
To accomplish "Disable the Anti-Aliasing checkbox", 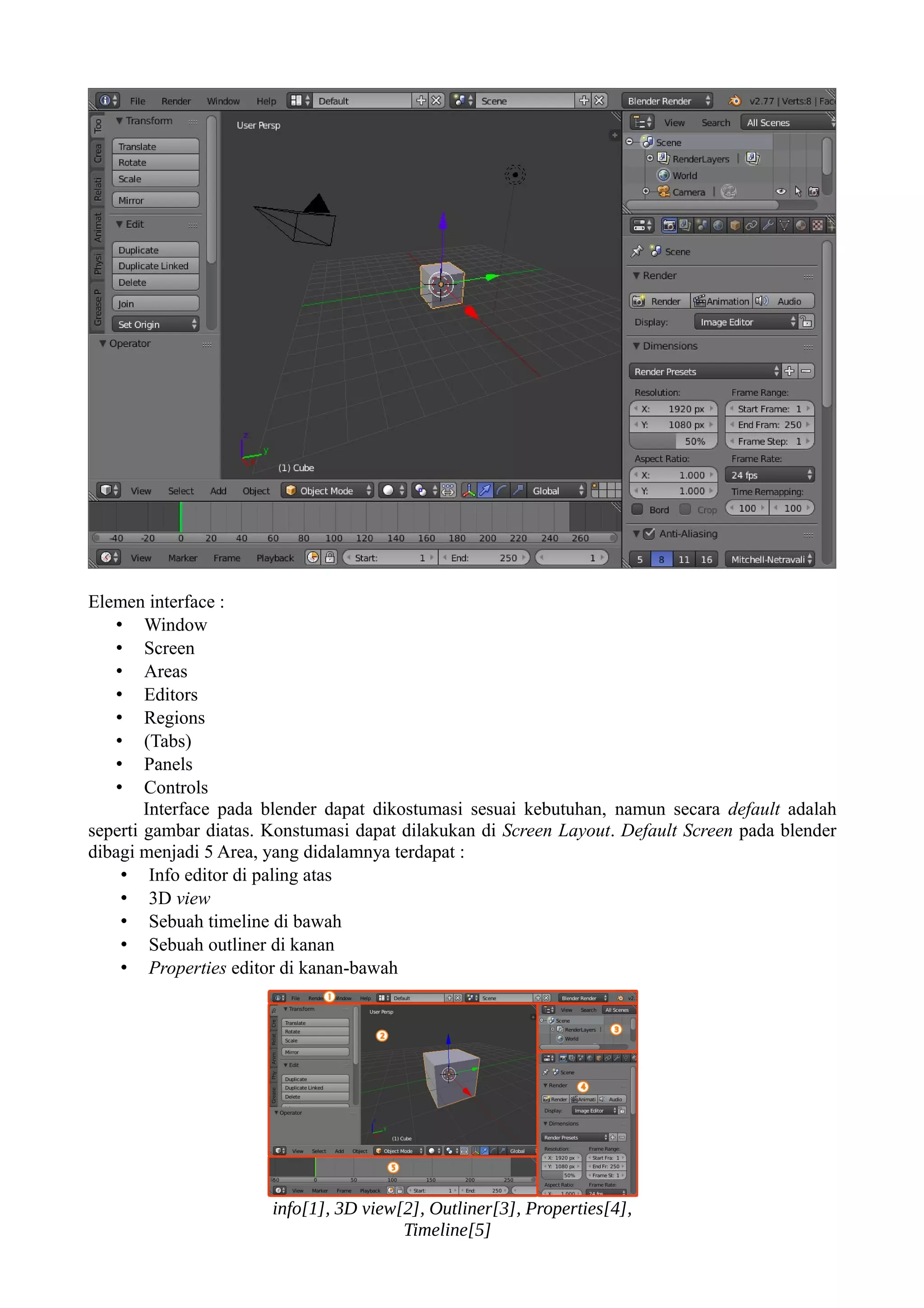I will tap(648, 534).
